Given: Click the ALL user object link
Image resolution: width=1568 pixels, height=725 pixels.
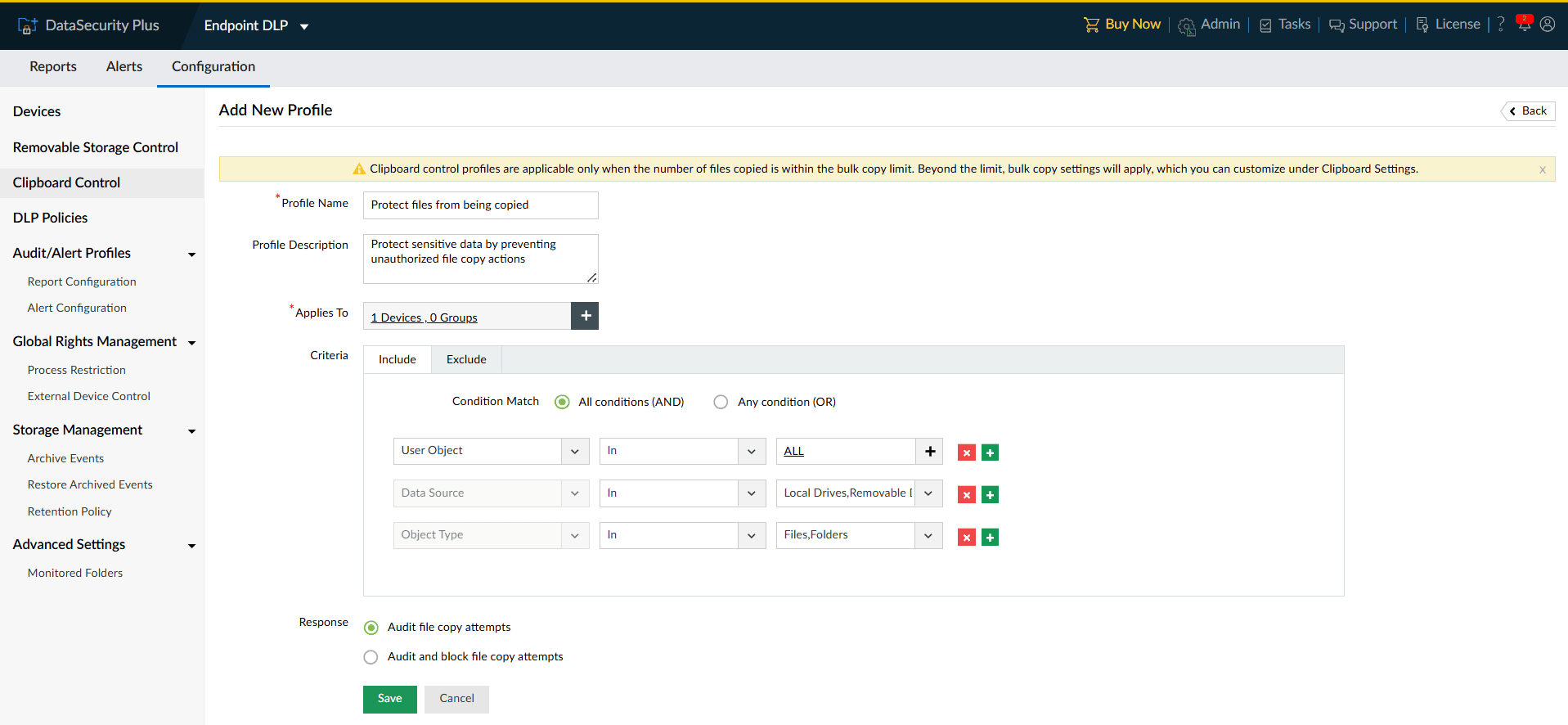Looking at the screenshot, I should click(793, 451).
